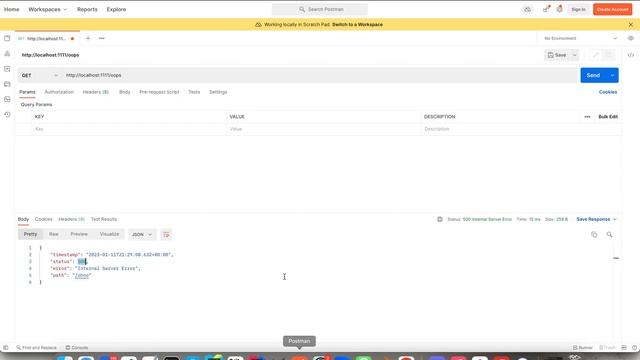This screenshot has height=360, width=640.
Task: Open the JSON format dropdown
Action: click(142, 235)
